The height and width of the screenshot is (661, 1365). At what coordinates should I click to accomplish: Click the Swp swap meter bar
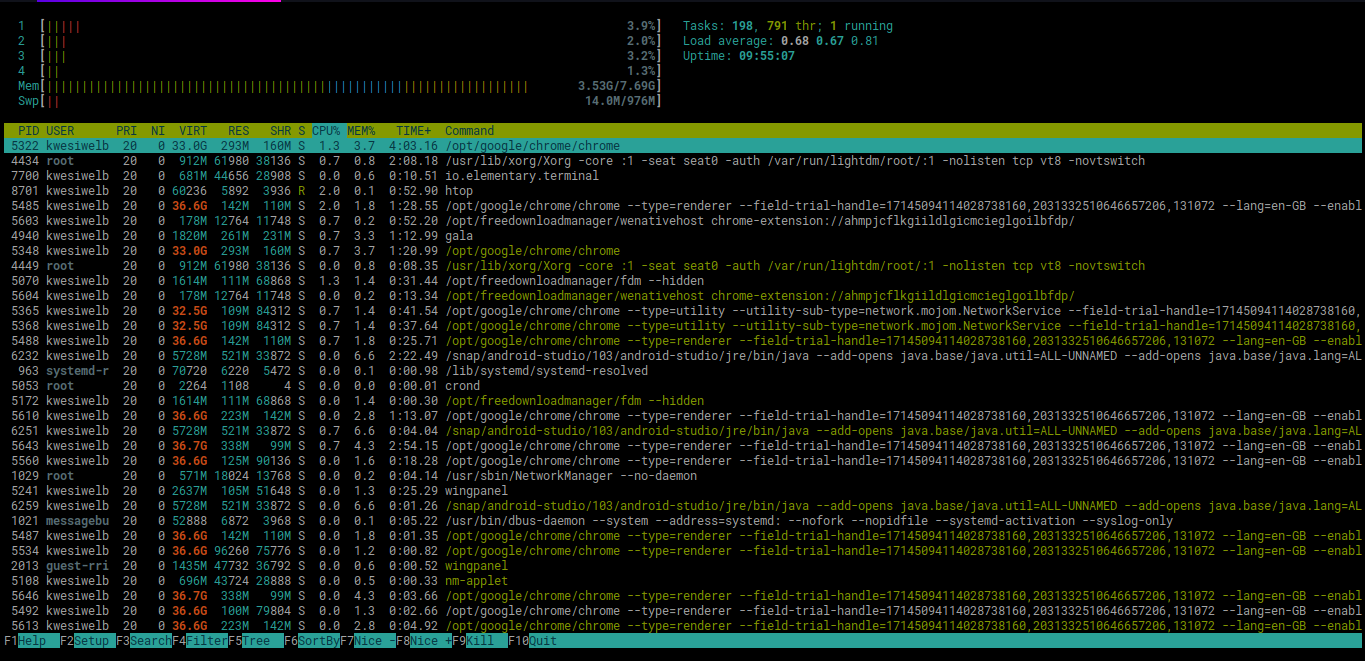[x=350, y=101]
